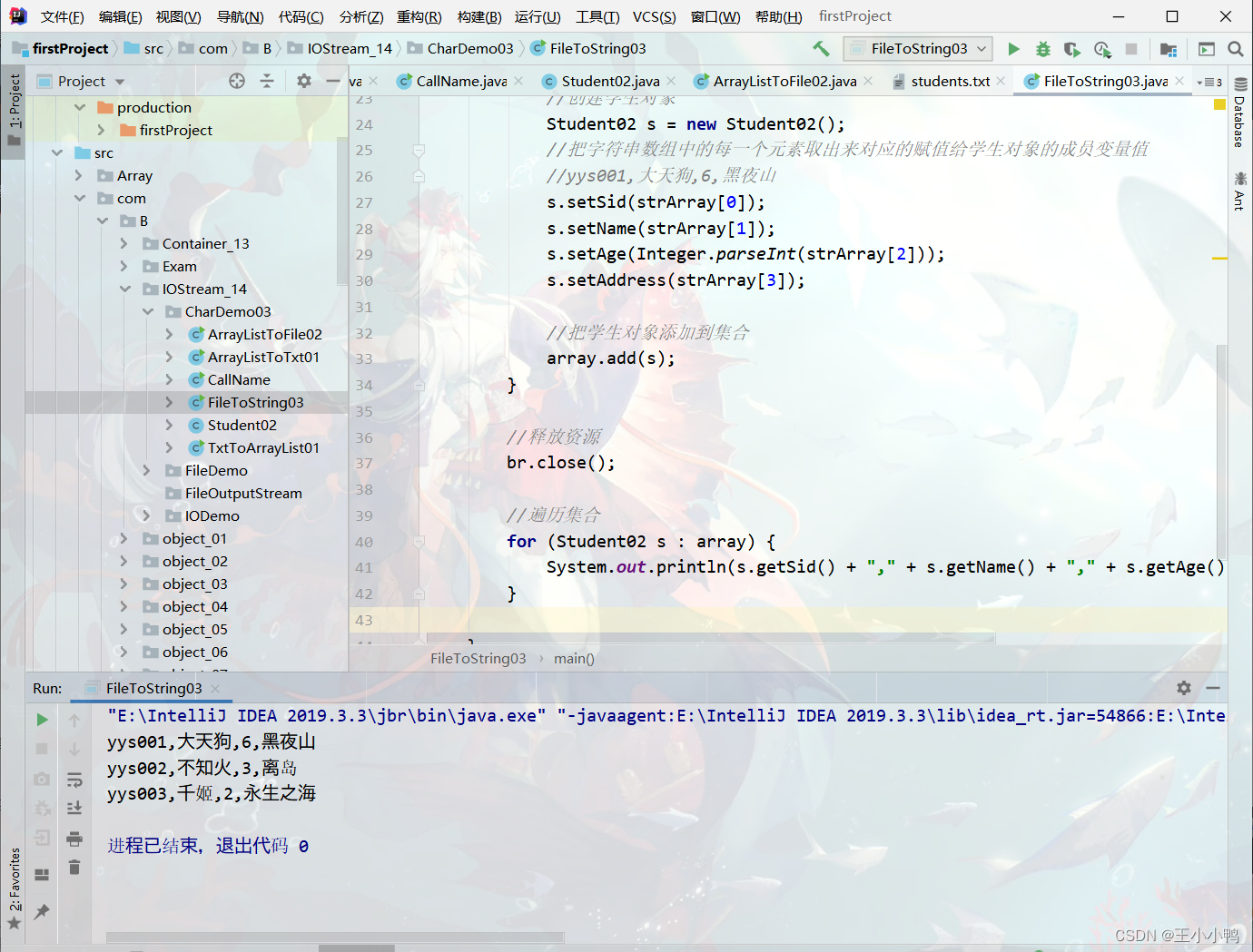Open the 导航(N) menu

pyautogui.click(x=240, y=17)
